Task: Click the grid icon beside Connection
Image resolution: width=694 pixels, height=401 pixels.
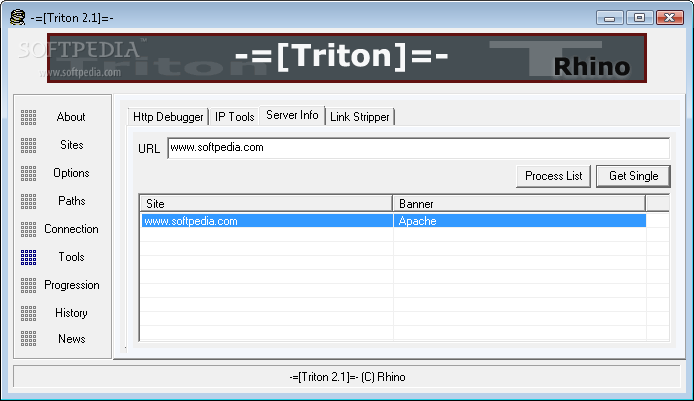Action: point(28,229)
